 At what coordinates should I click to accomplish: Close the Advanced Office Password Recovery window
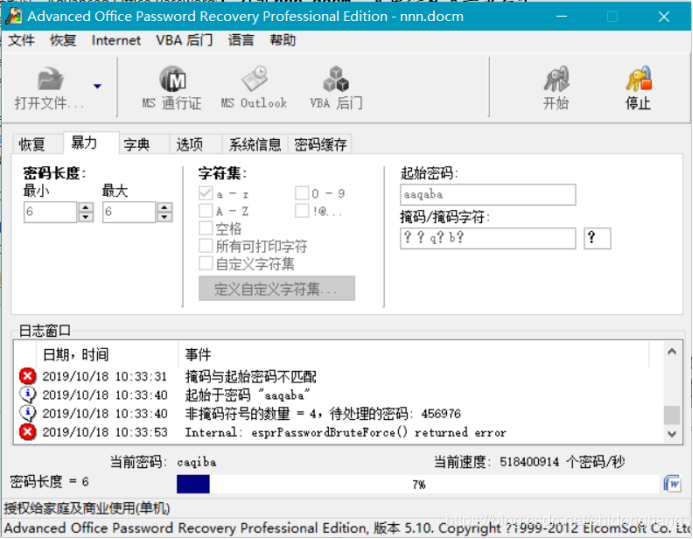(664, 17)
